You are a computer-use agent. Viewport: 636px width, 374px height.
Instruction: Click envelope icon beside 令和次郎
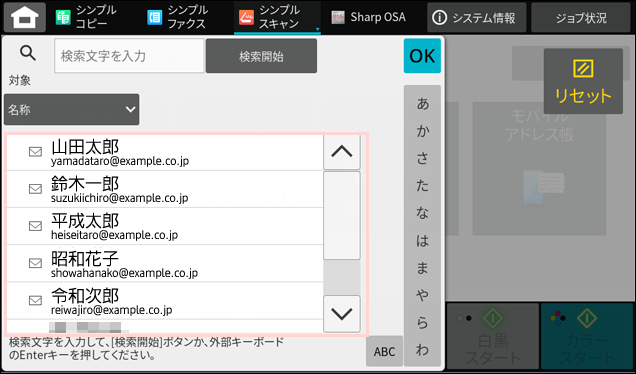pos(35,300)
